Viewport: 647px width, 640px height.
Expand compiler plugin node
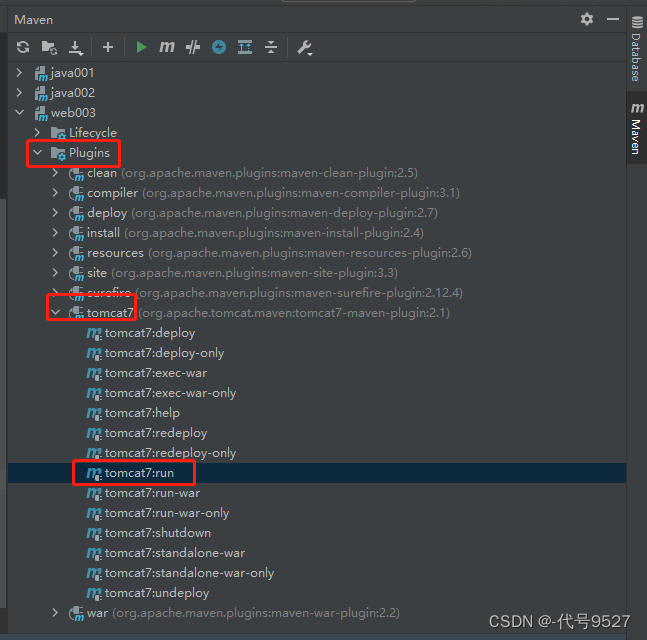click(x=55, y=192)
